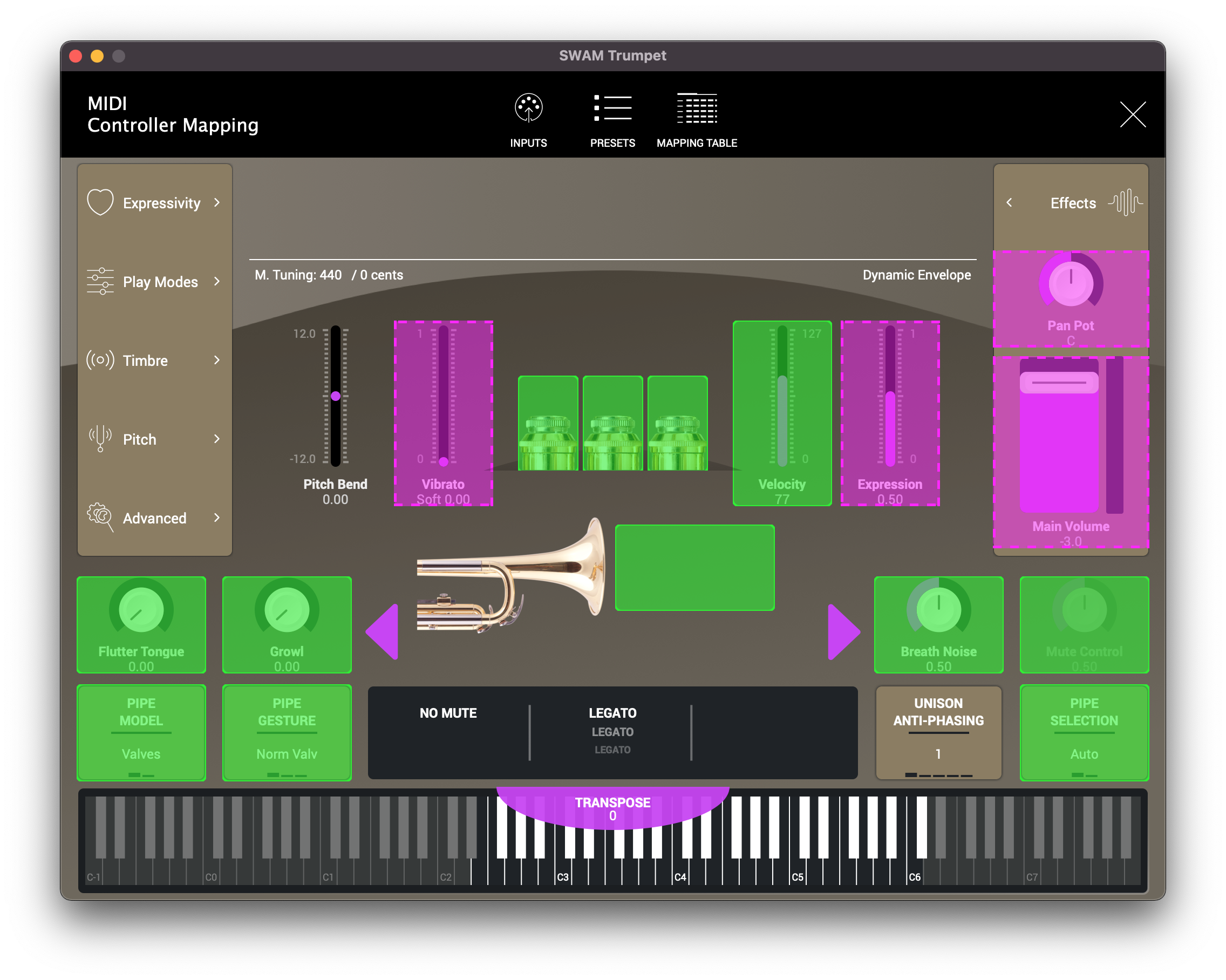1226x980 pixels.
Task: Click the C3 key on keyboard
Action: click(562, 872)
